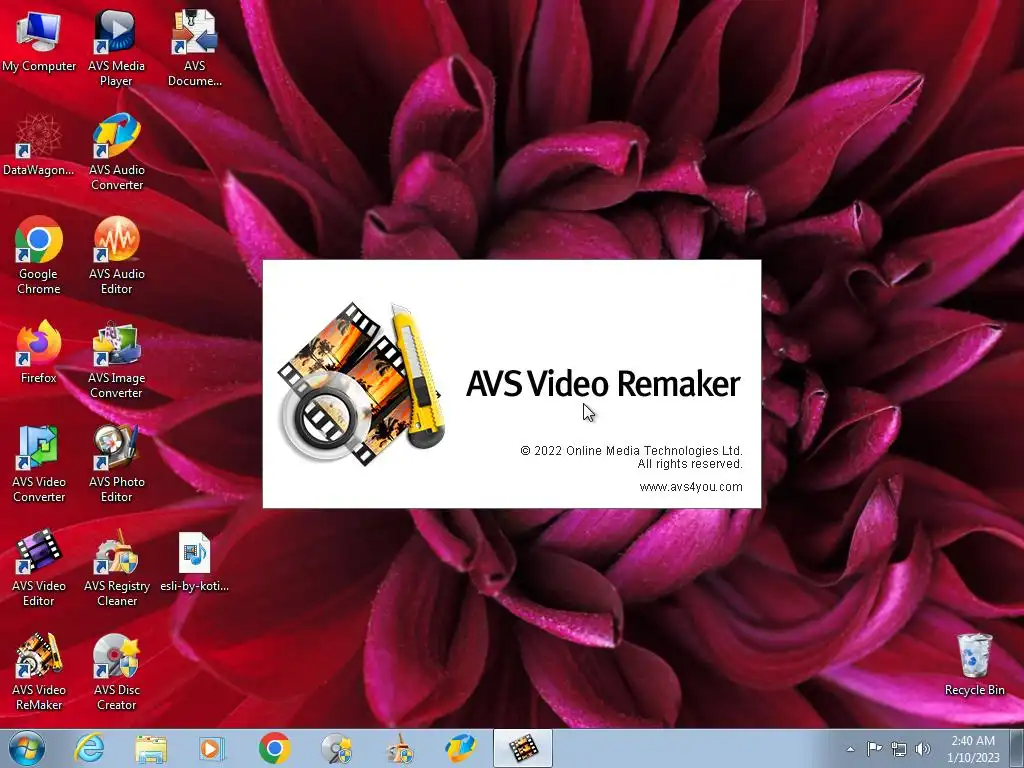Open AVS Registry Cleaner taskbar icon

[x=398, y=748]
